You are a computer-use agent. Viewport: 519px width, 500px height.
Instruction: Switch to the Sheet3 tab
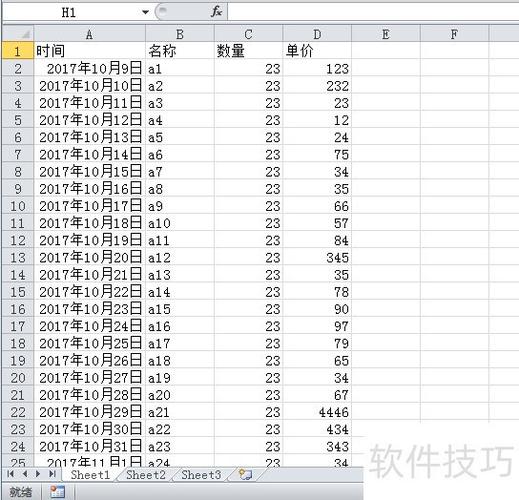click(x=201, y=475)
